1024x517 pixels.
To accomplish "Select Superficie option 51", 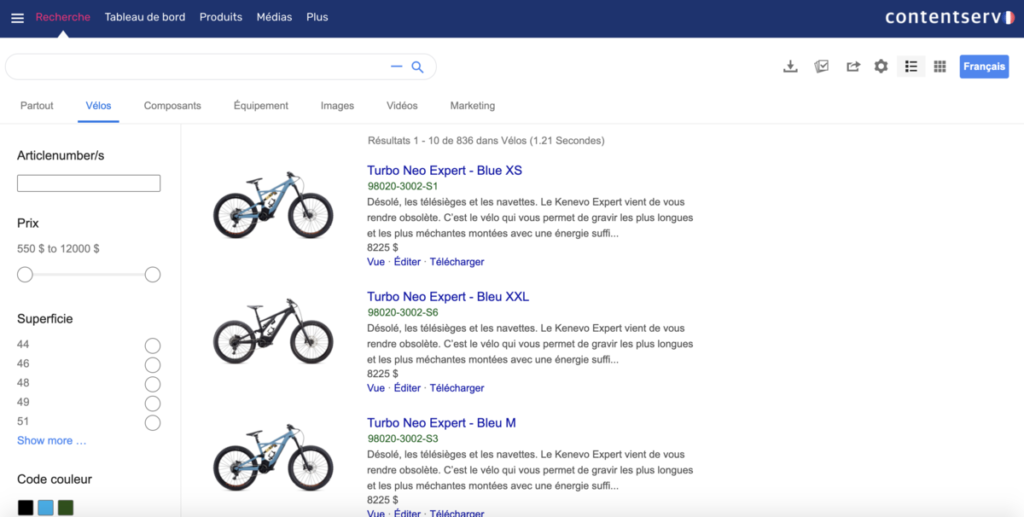I will (152, 423).
